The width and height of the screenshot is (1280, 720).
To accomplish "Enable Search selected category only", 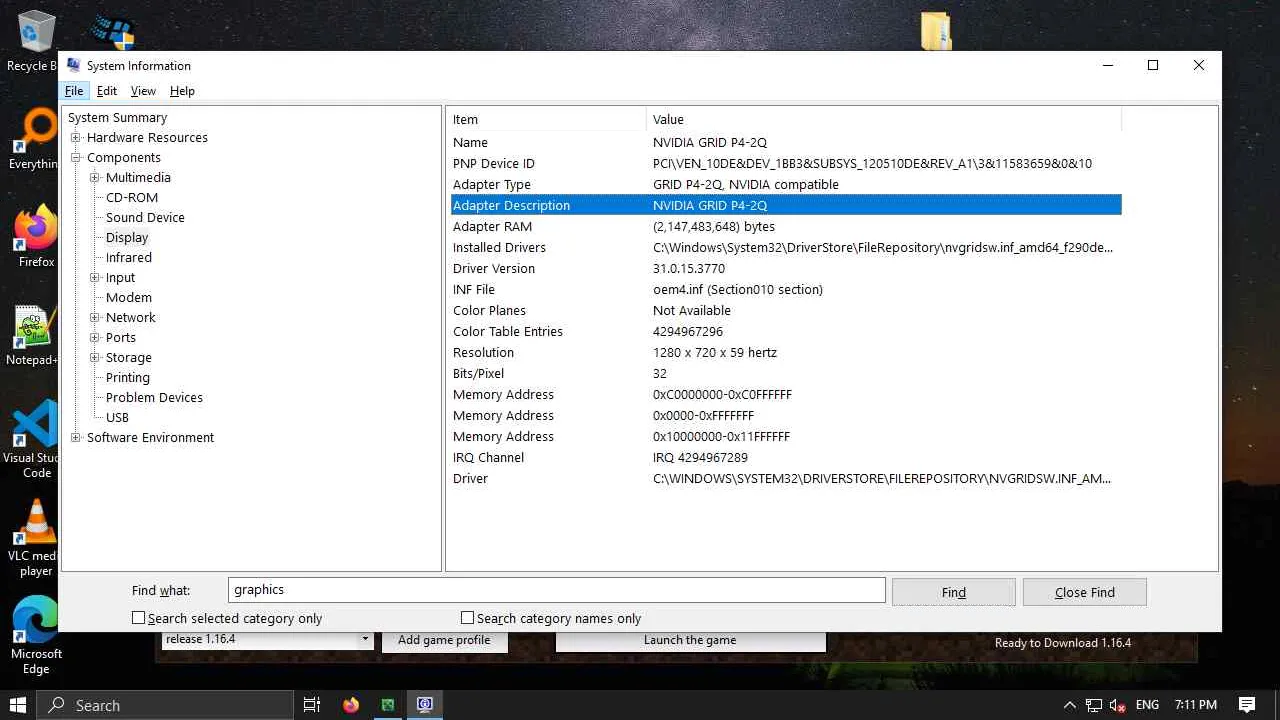I will coord(139,618).
